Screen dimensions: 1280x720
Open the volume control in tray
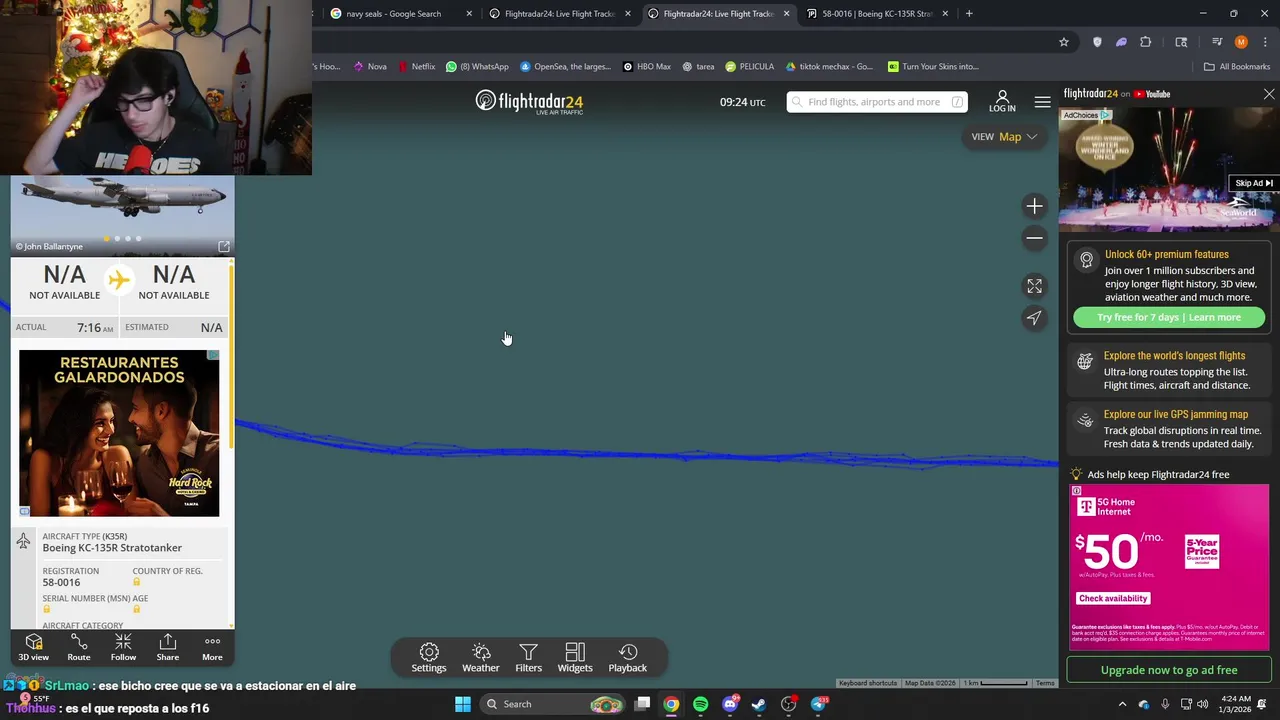click(x=1202, y=704)
